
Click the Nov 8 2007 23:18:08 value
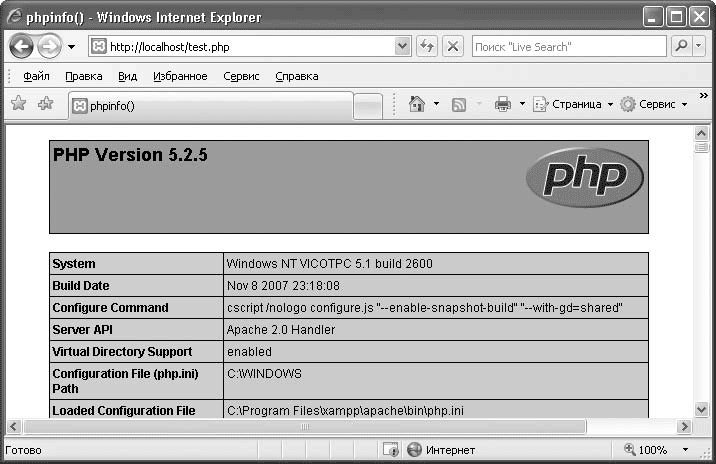(x=283, y=285)
